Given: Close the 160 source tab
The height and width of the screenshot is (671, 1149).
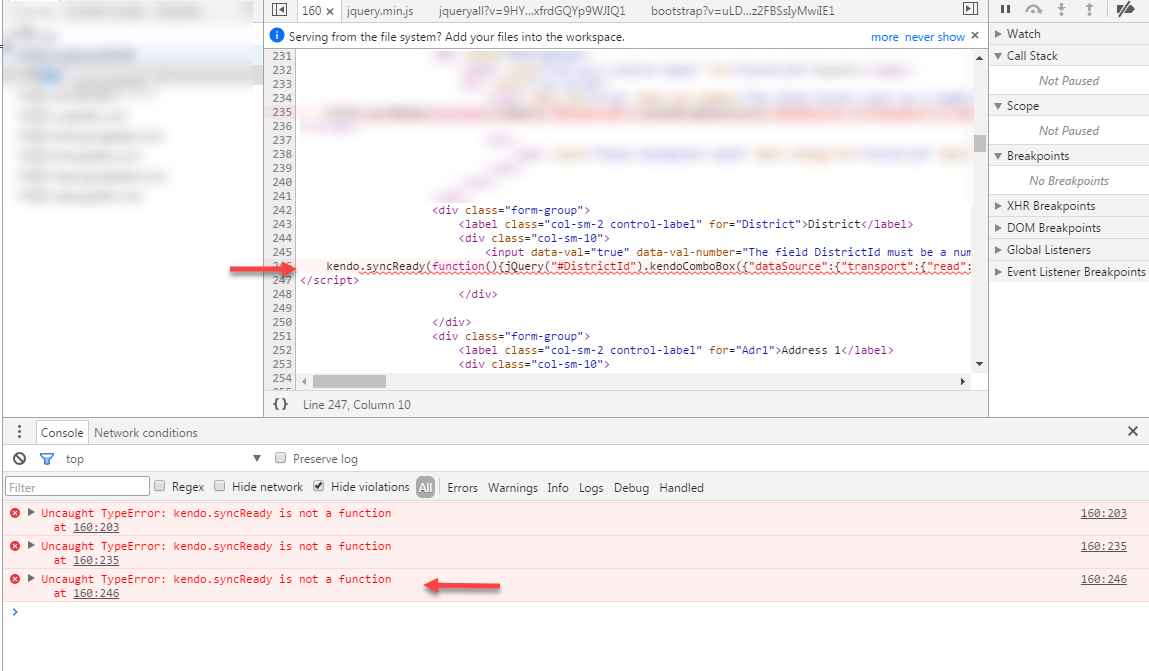Looking at the screenshot, I should pos(330,11).
